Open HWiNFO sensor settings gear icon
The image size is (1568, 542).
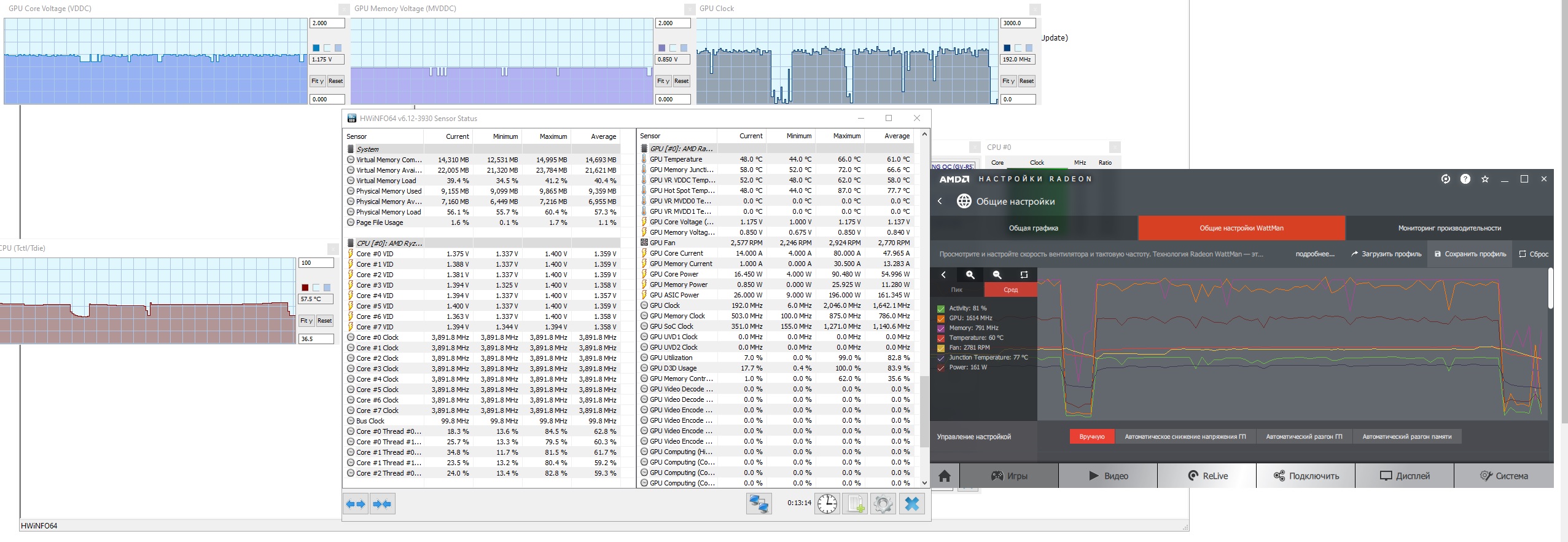coord(883,505)
